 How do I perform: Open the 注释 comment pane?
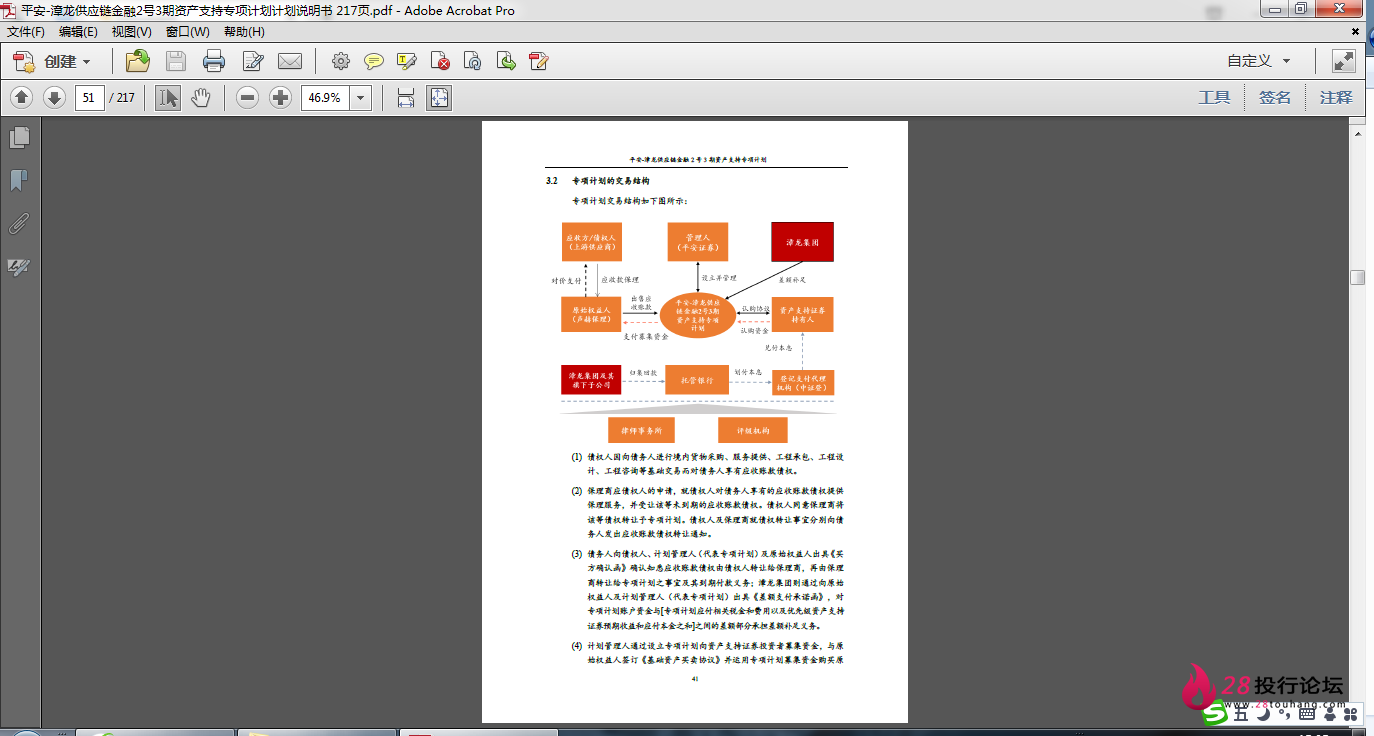click(1336, 98)
